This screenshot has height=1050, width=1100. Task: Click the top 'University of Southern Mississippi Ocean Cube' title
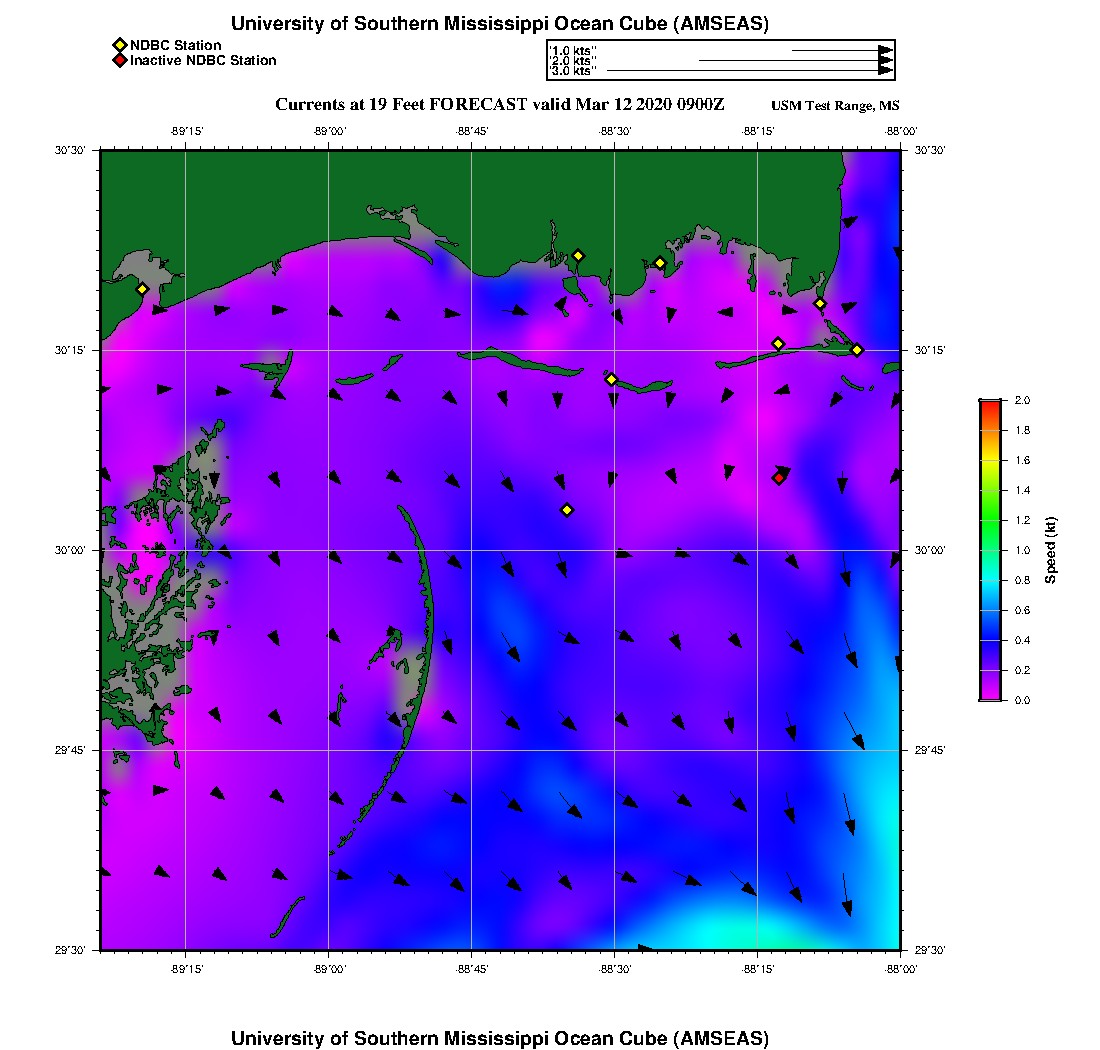tap(500, 23)
